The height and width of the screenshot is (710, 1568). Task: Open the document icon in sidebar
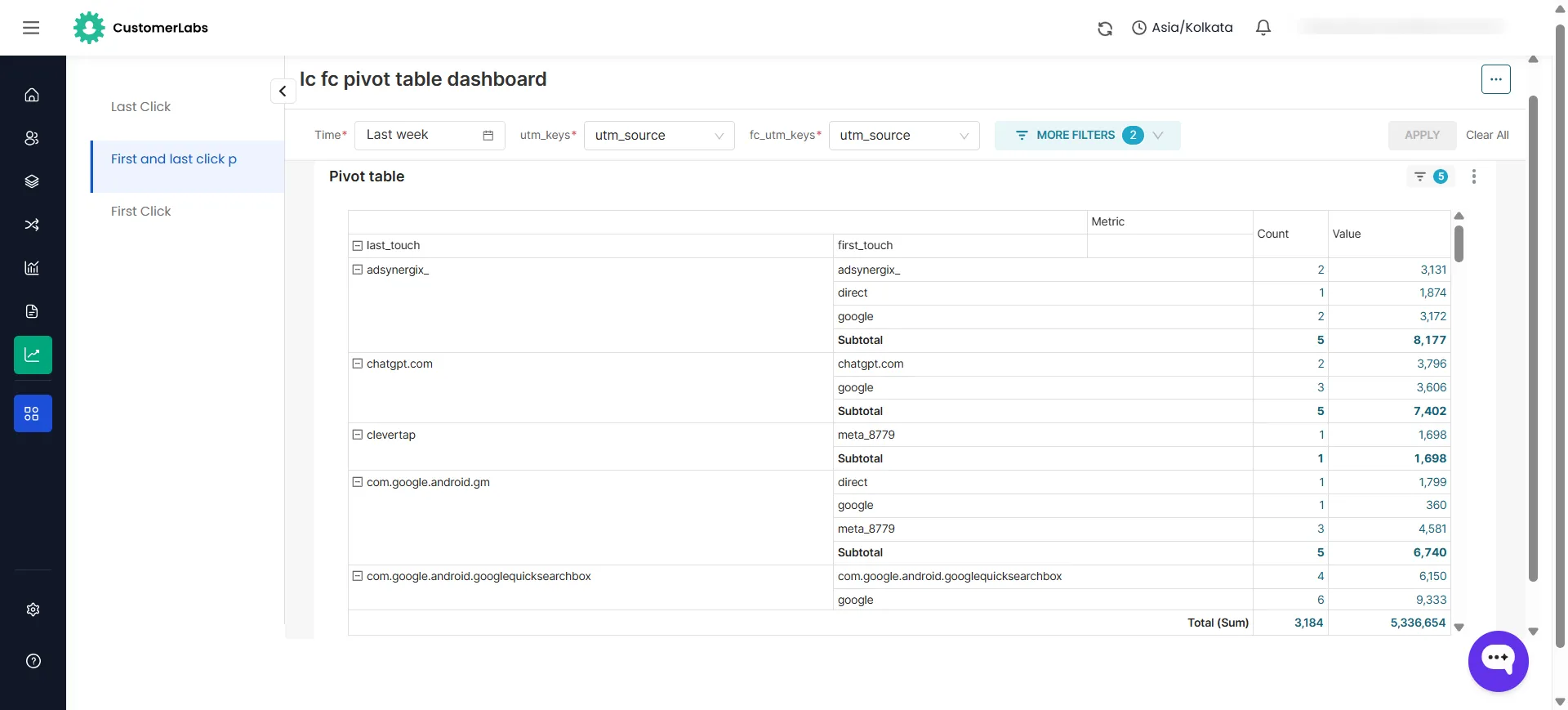tap(32, 311)
